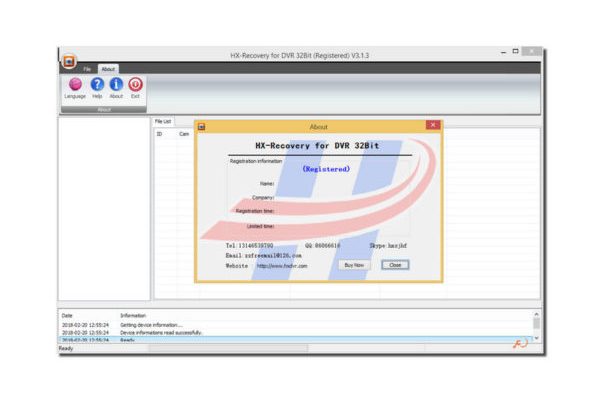Screen dimensions: 600x400
Task: Select the 'Getting device information' log row
Action: pyautogui.click(x=148, y=325)
